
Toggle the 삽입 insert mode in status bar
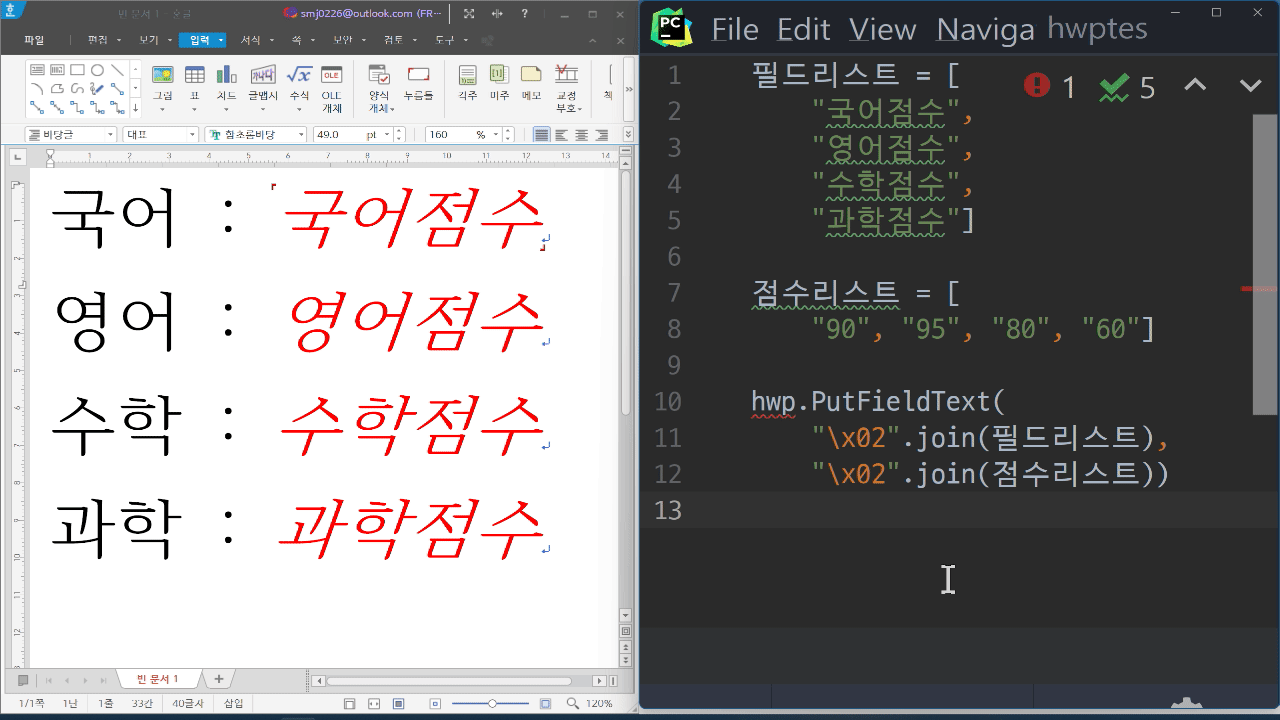[233, 704]
